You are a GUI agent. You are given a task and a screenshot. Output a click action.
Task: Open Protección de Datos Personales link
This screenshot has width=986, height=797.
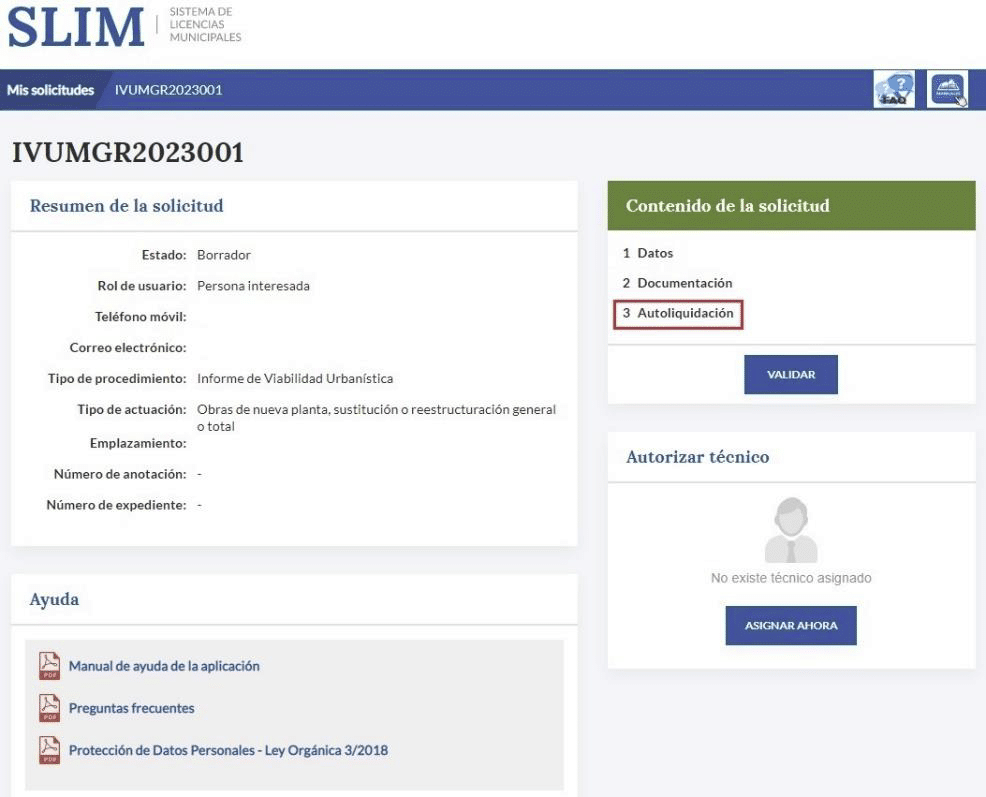coord(228,750)
